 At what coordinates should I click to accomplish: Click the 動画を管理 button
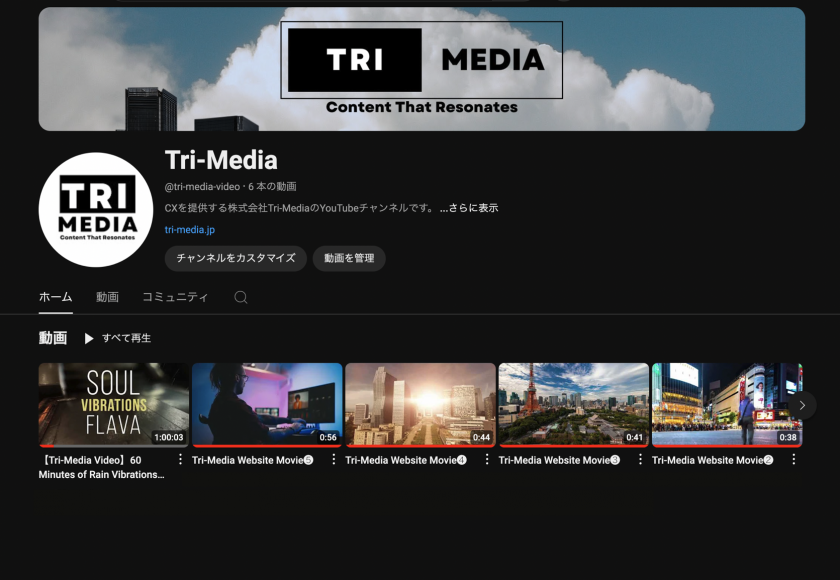[349, 258]
